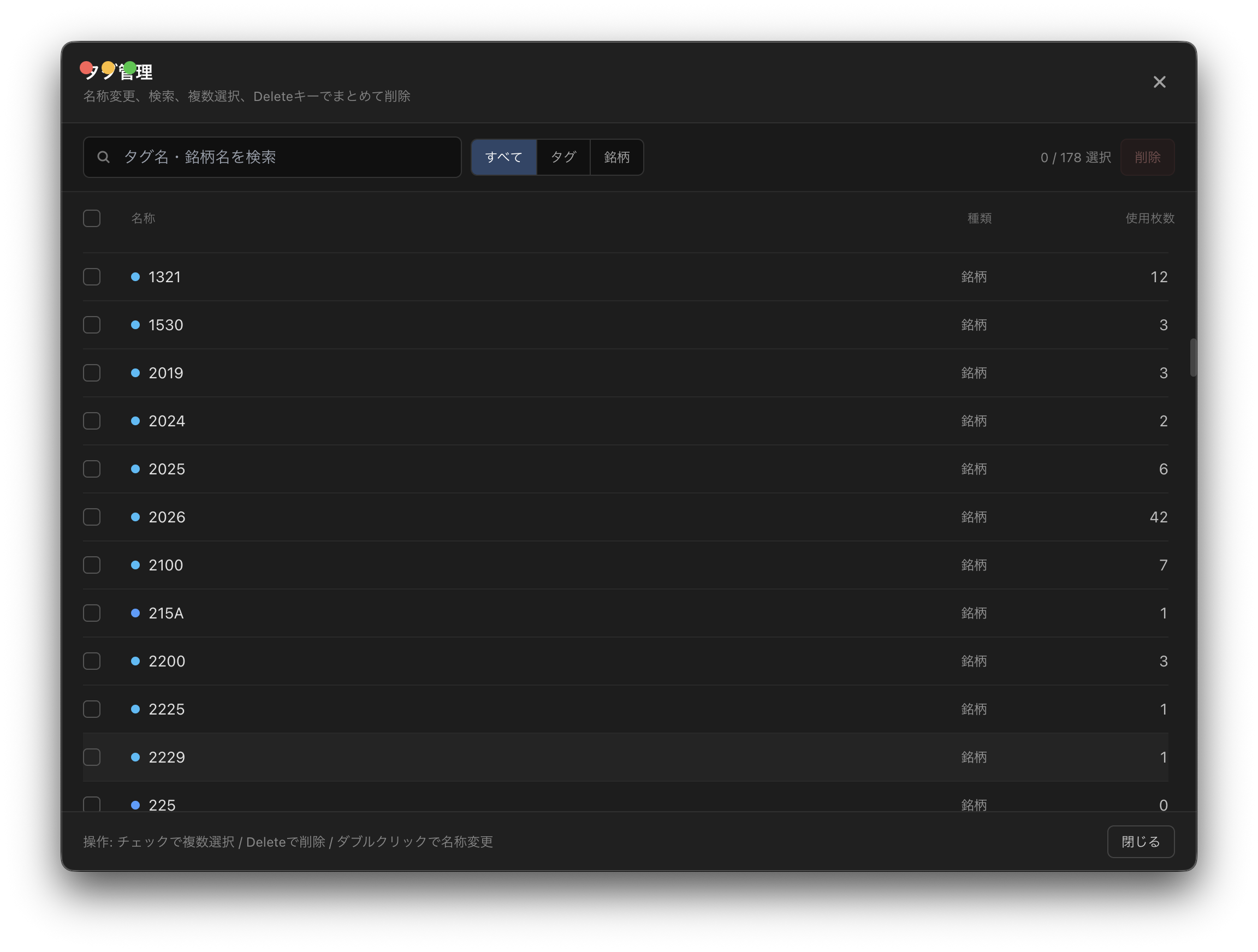The image size is (1258, 952).
Task: Switch filter to 銘柄 tab
Action: (616, 157)
